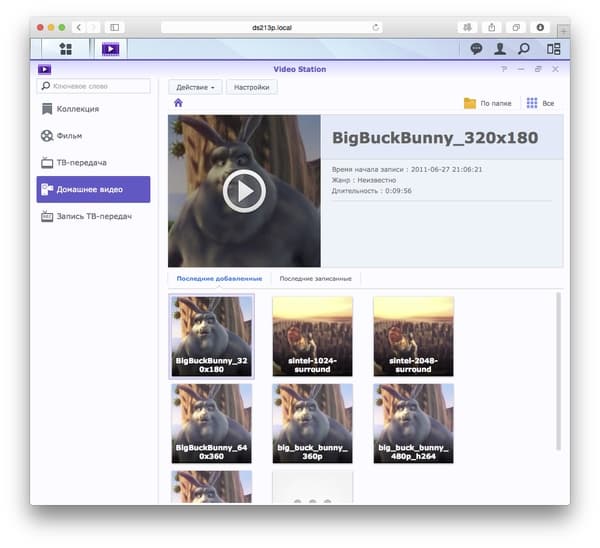The height and width of the screenshot is (548, 600).
Task: Open Запись ТВ-передач section
Action: [x=93, y=216]
